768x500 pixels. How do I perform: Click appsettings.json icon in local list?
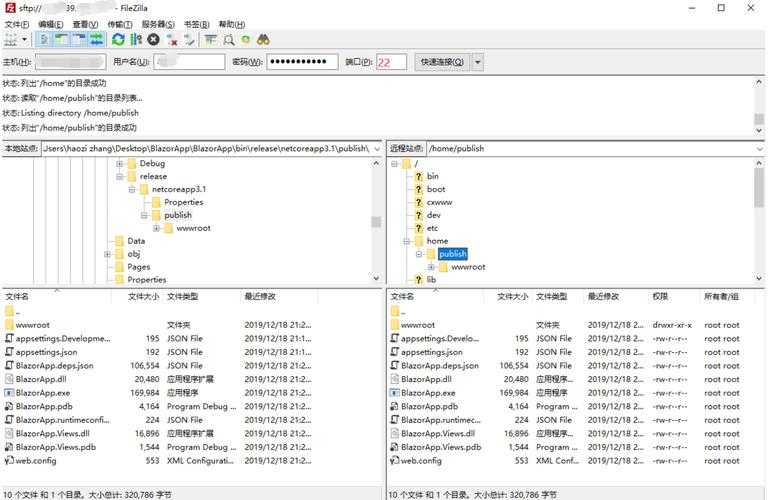point(9,352)
